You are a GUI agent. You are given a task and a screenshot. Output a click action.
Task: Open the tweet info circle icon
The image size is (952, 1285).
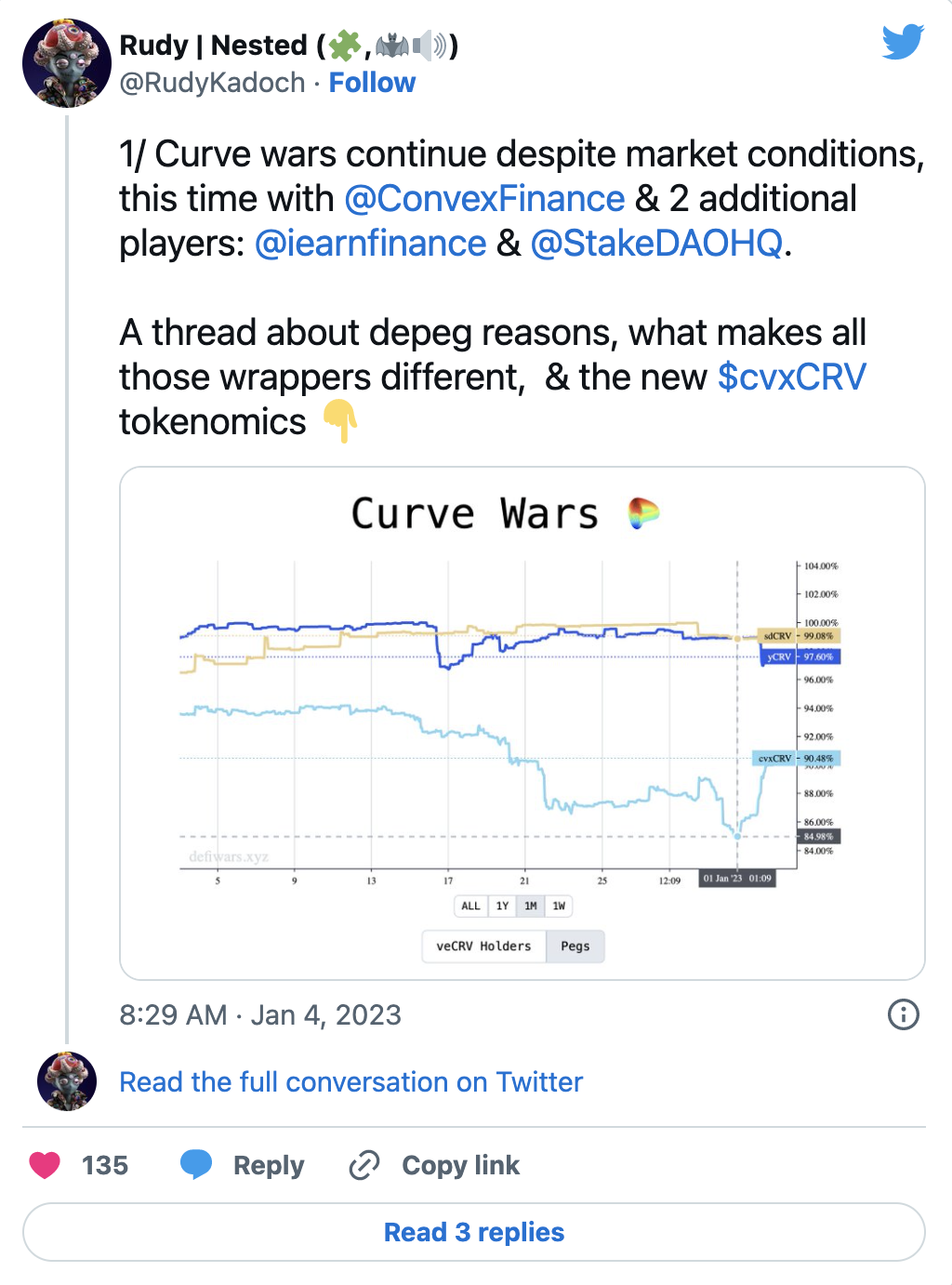pyautogui.click(x=904, y=1014)
